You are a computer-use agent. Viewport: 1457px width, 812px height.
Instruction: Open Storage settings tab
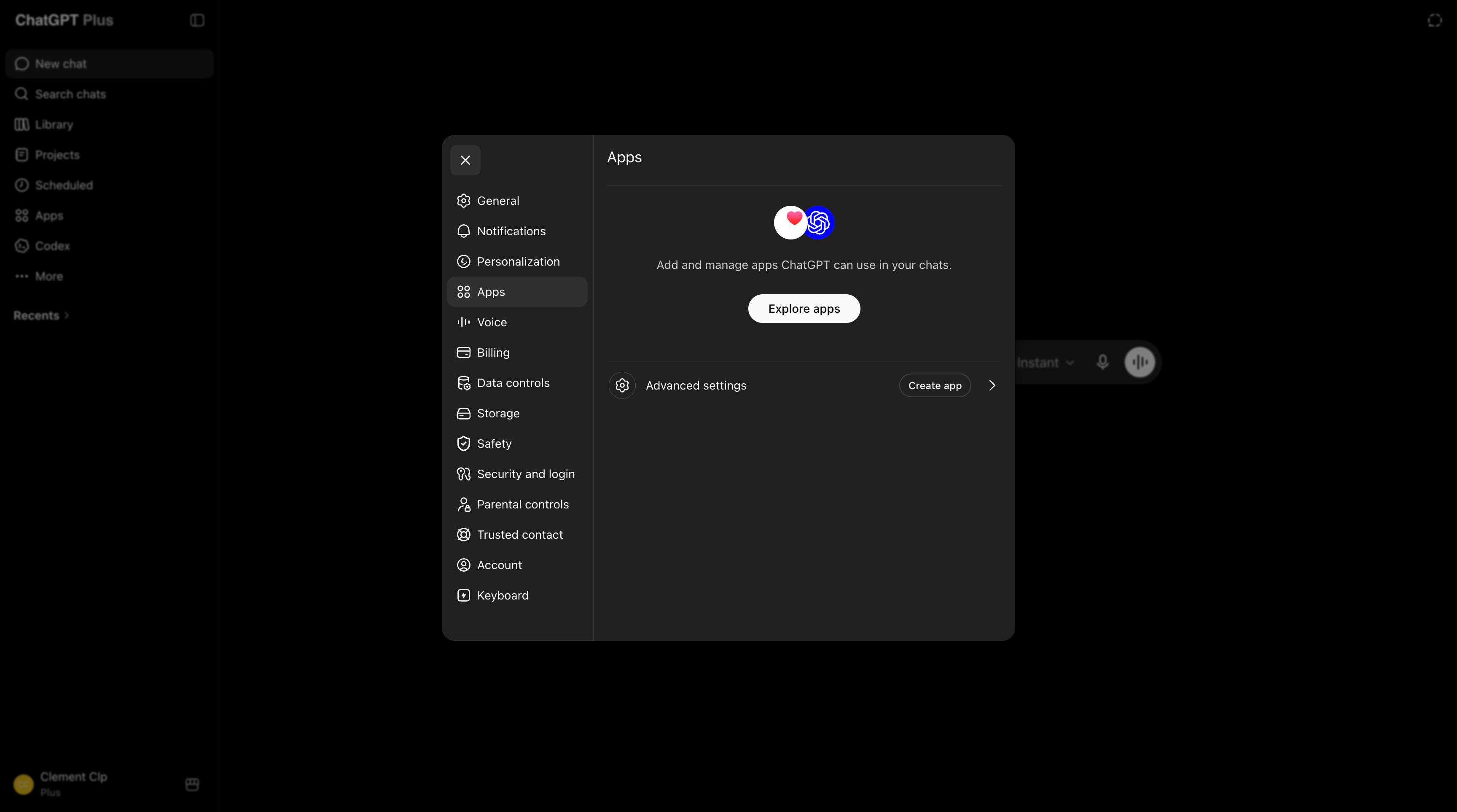[x=517, y=413]
